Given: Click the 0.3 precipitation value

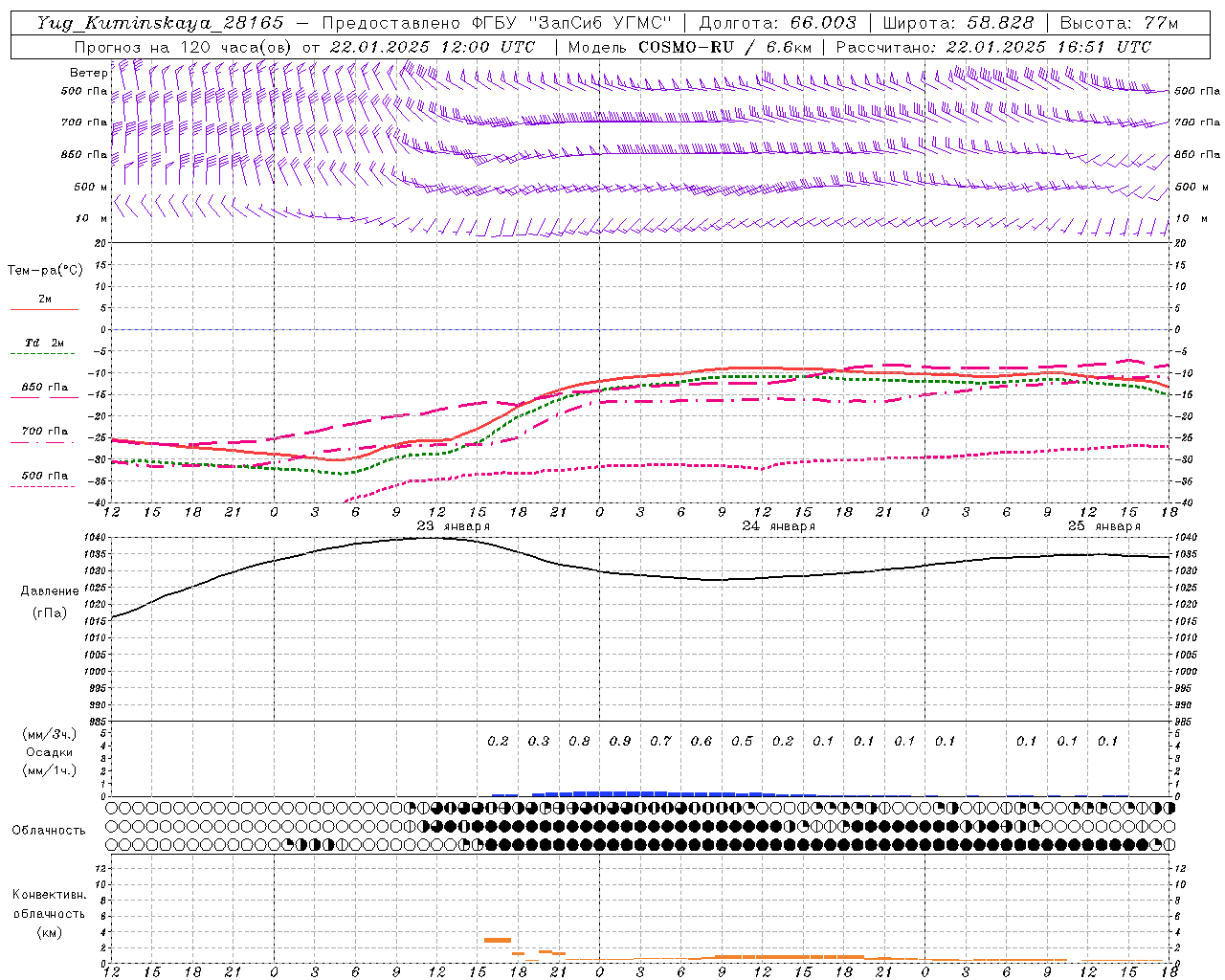Looking at the screenshot, I should click(x=539, y=742).
